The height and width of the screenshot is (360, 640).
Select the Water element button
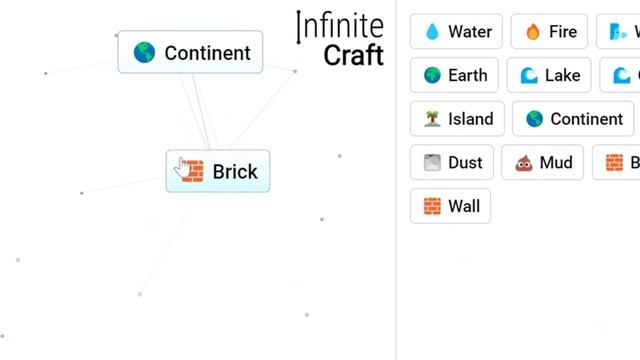point(456,31)
